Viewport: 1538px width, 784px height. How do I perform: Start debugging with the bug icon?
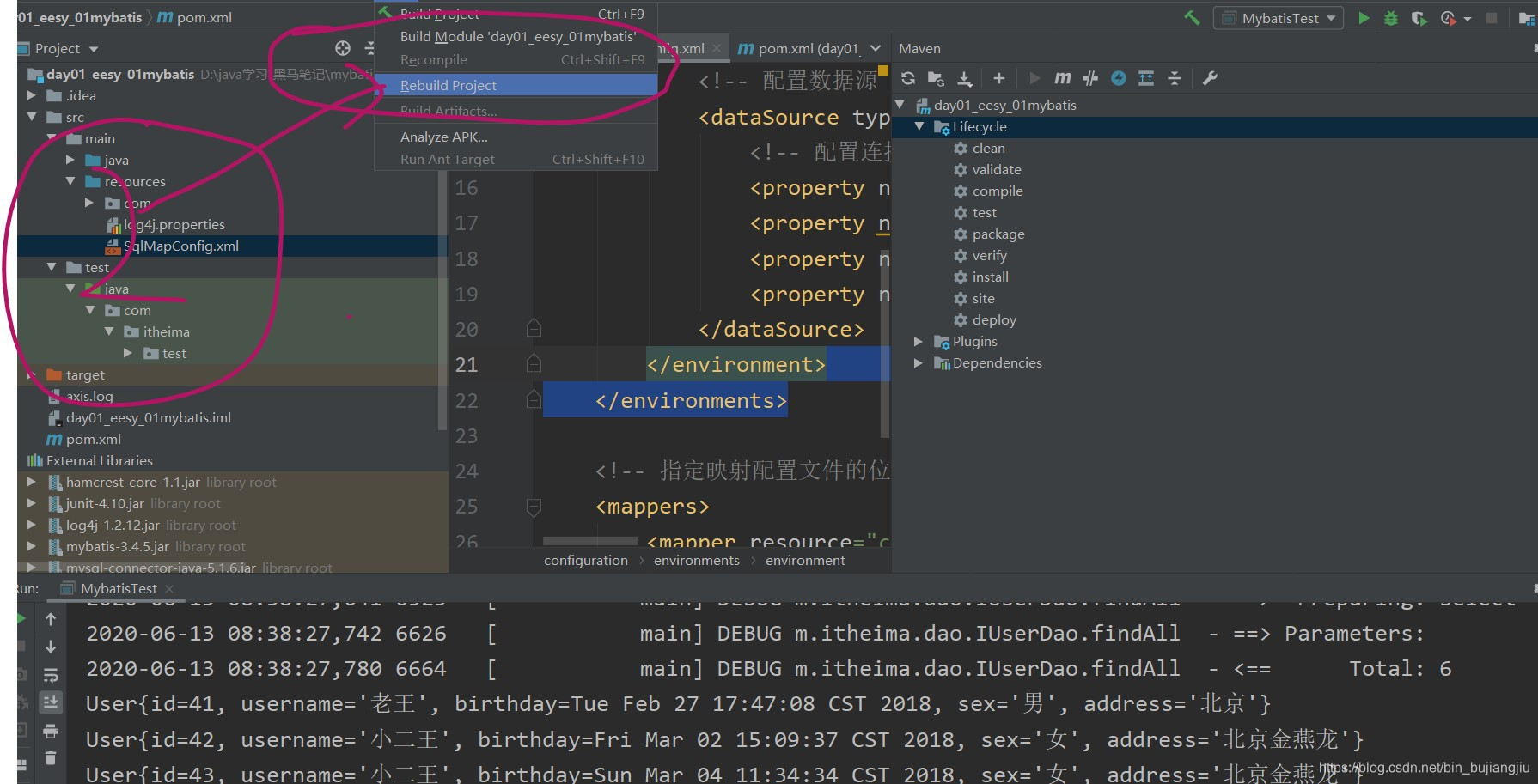point(1391,17)
